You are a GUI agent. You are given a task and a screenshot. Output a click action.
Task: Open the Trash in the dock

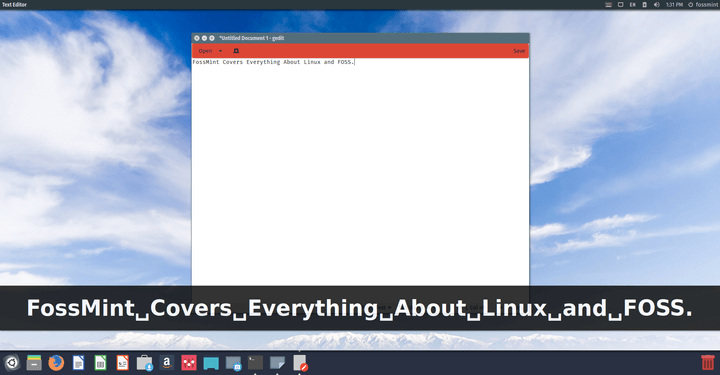(708, 362)
